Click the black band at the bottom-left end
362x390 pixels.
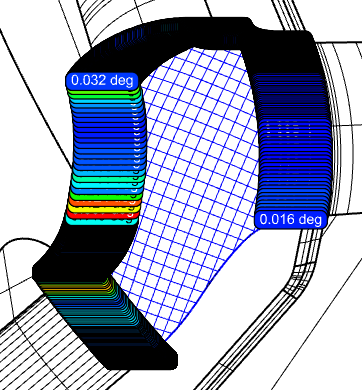140,357
